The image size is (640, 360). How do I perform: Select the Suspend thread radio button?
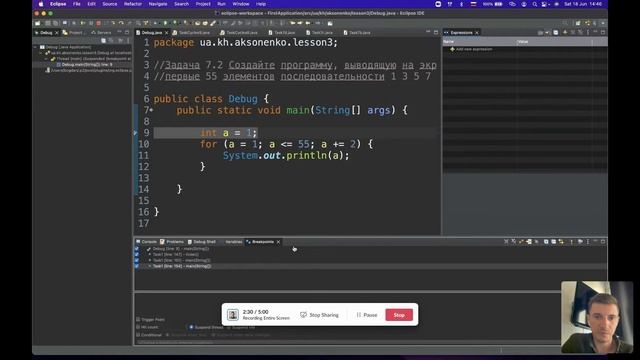tap(191, 327)
